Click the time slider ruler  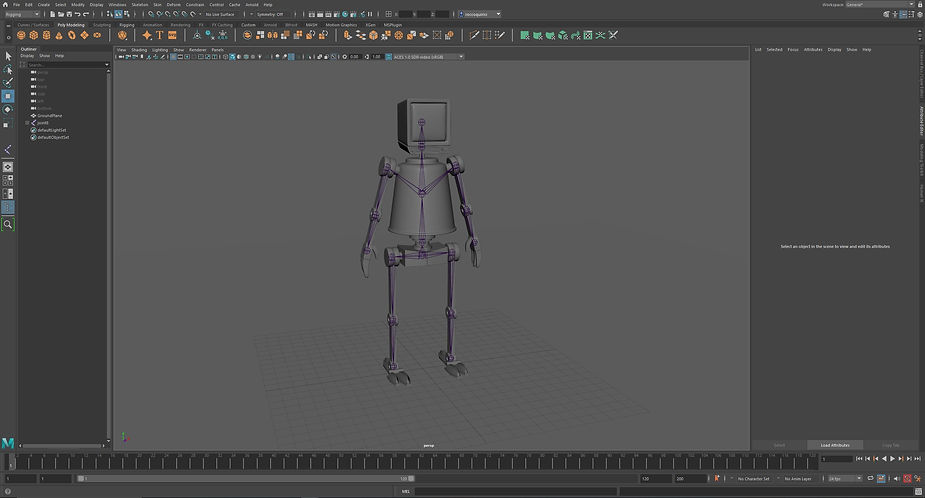click(x=413, y=460)
